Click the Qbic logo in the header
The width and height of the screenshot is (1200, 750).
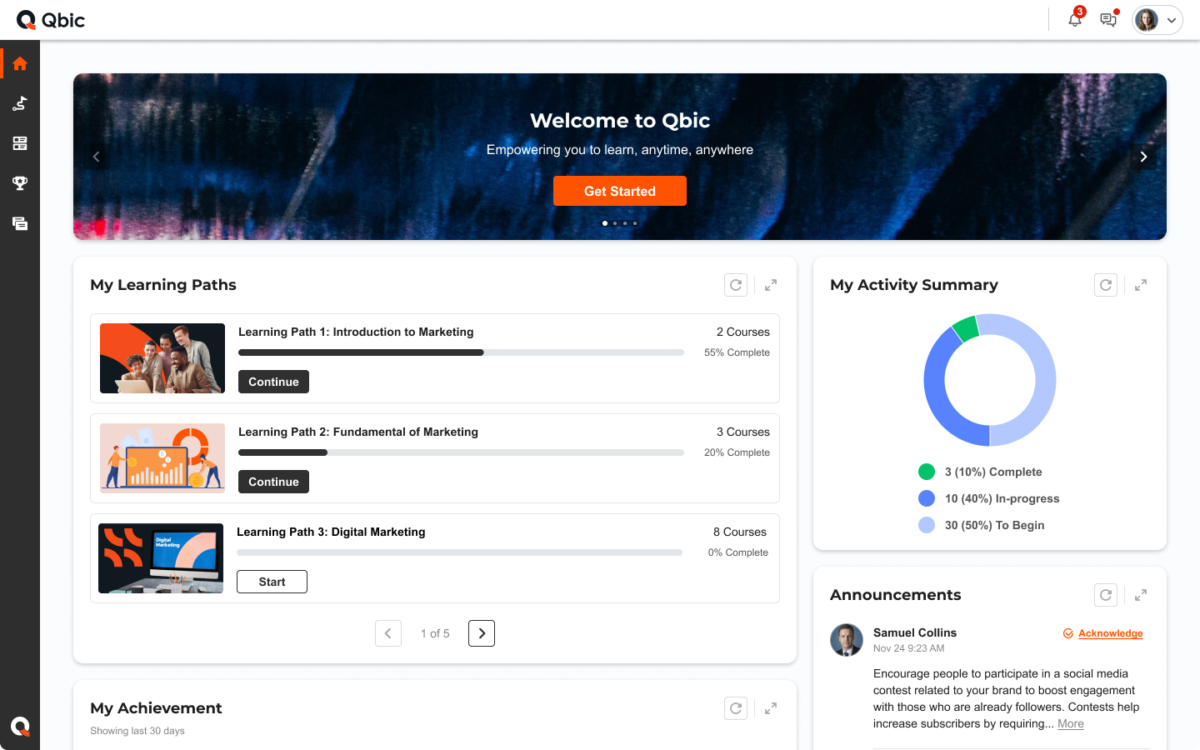tap(49, 19)
